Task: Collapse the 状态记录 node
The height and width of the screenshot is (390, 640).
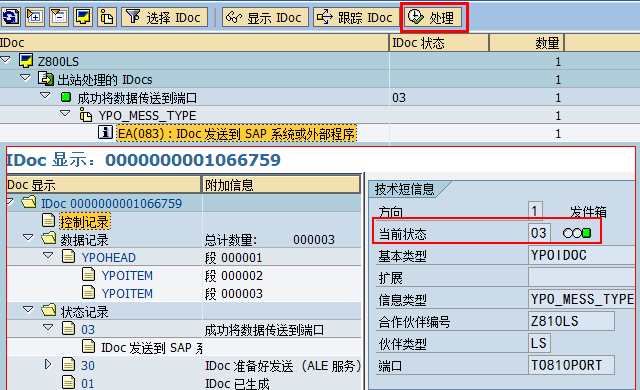Action: click(28, 310)
